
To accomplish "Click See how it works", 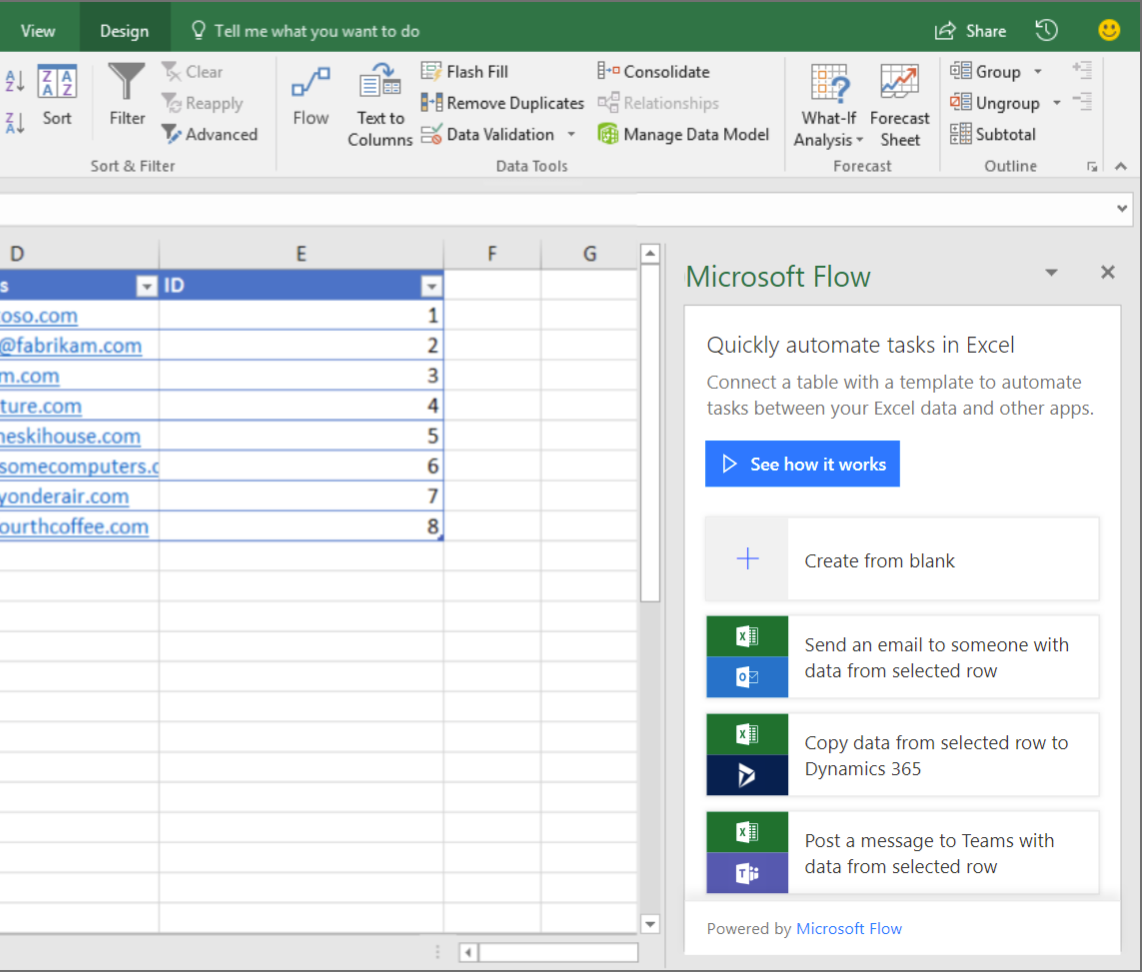I will coord(802,463).
